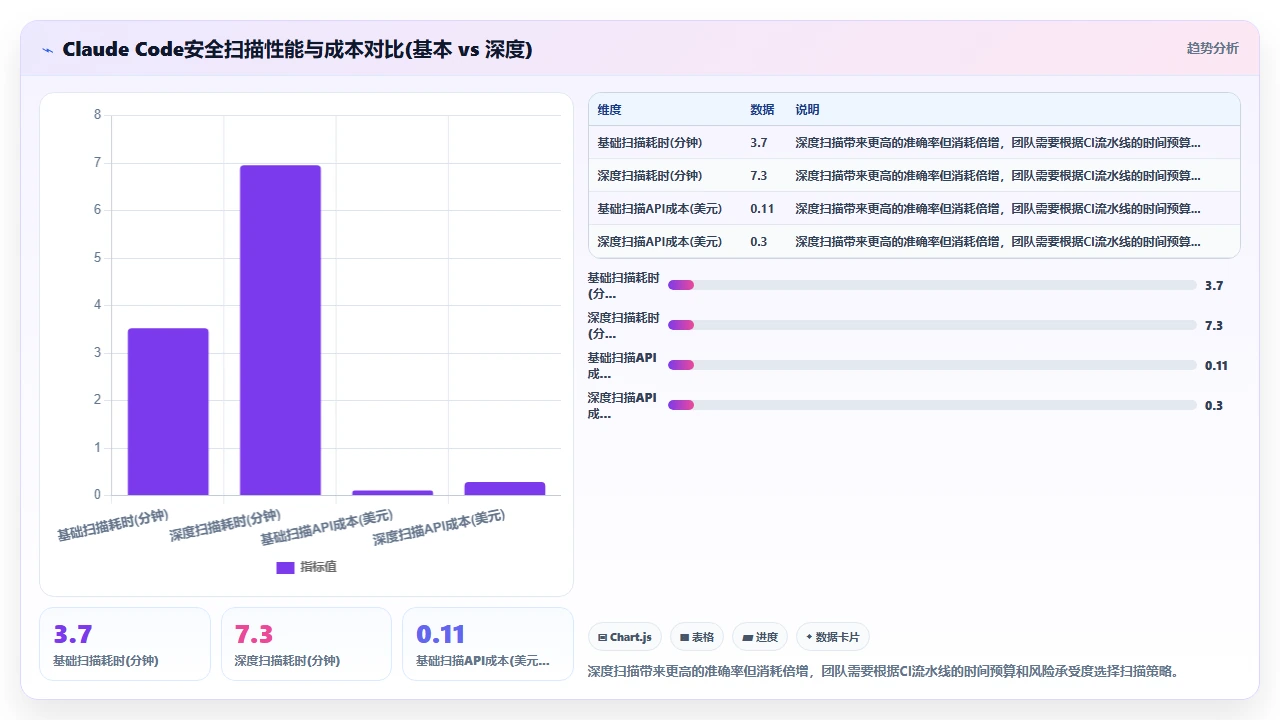
Task: Click the 0.11 value beside the progress bar
Action: tap(1216, 365)
